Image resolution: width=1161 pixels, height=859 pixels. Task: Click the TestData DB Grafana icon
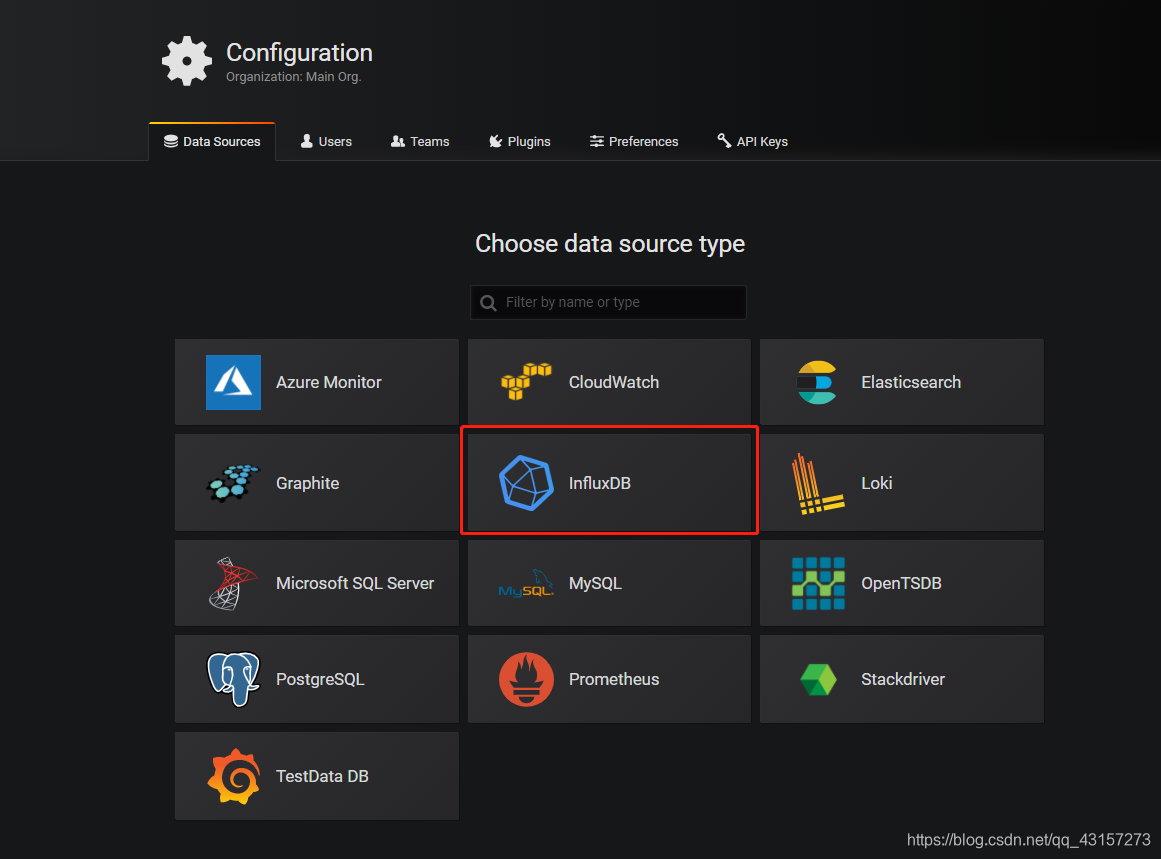click(233, 776)
